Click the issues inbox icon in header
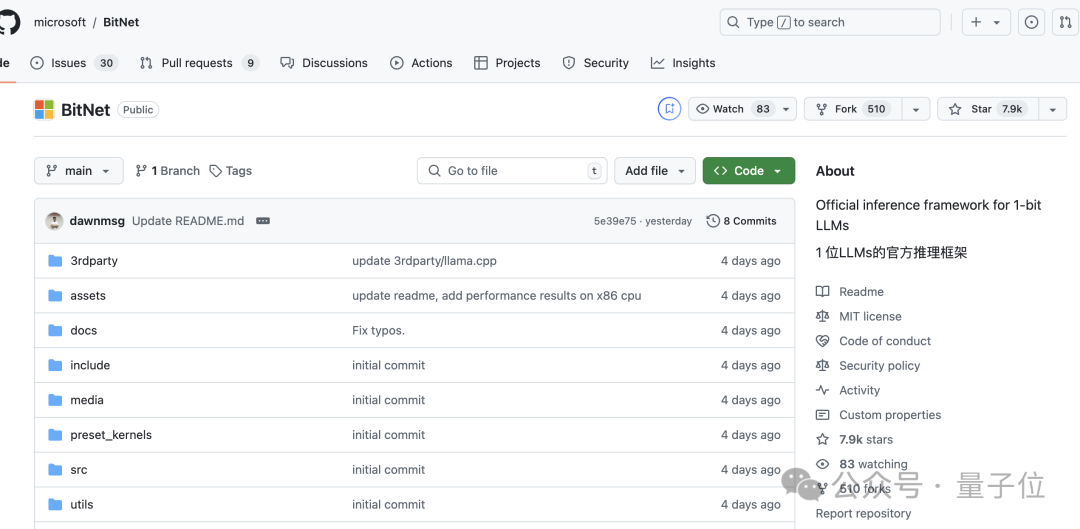This screenshot has height=529, width=1080. click(1032, 22)
